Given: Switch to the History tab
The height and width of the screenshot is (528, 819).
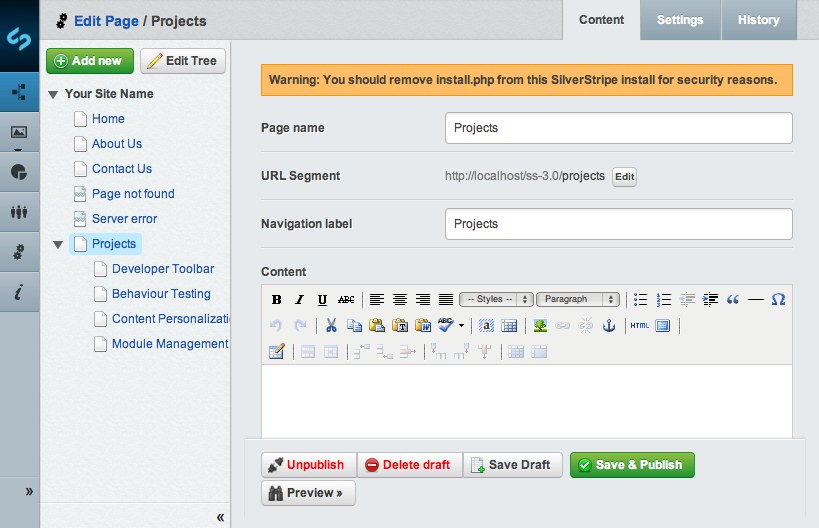Looking at the screenshot, I should coord(758,20).
